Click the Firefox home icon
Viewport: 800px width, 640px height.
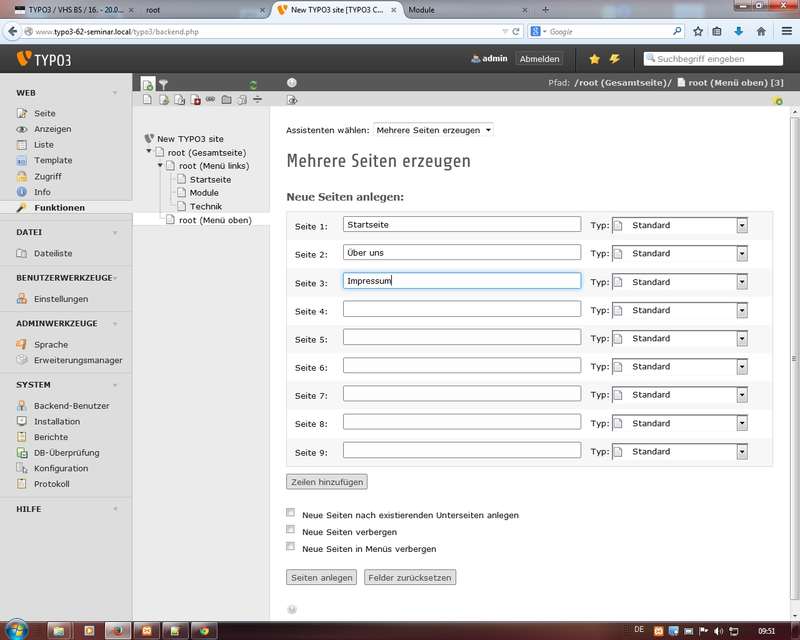[761, 32]
